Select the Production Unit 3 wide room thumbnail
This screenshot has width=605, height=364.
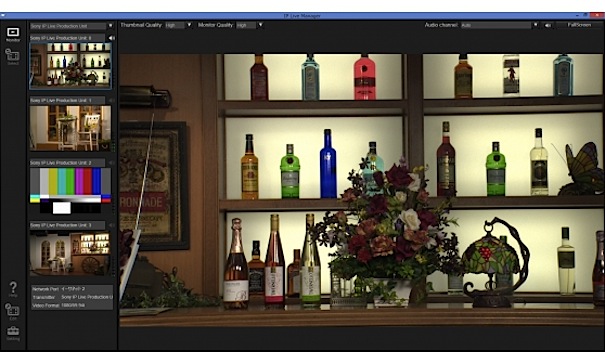point(71,253)
